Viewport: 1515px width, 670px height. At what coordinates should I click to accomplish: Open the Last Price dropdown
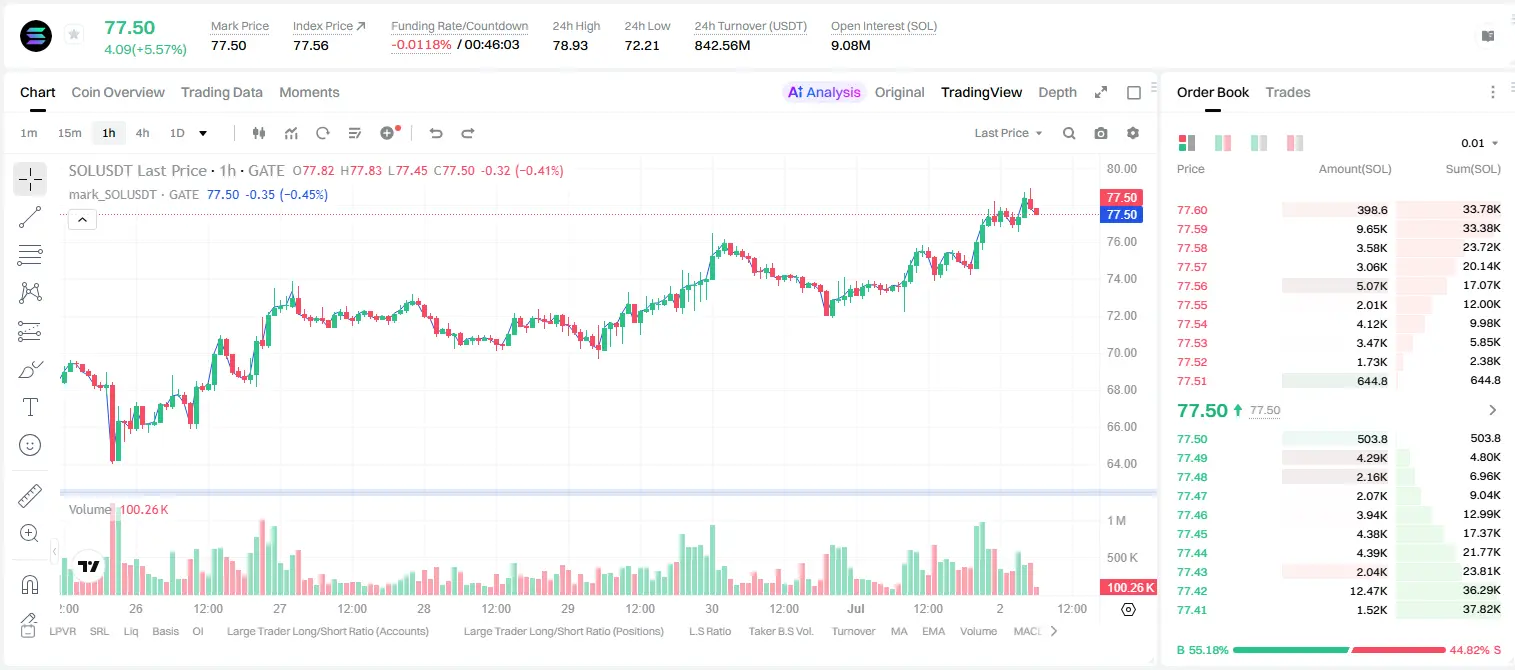(x=1008, y=133)
